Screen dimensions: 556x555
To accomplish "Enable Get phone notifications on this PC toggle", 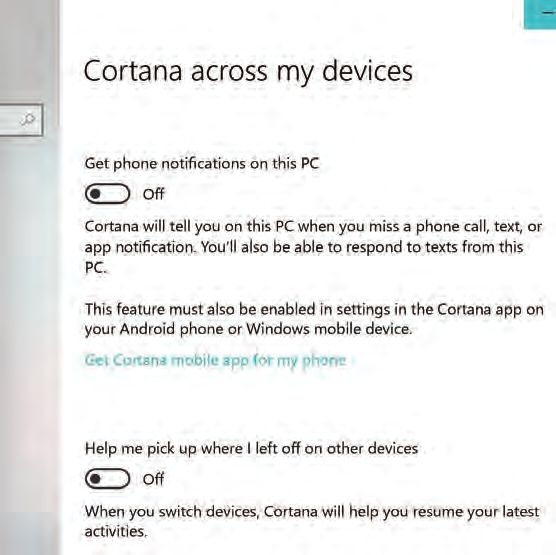I will pyautogui.click(x=107, y=194).
